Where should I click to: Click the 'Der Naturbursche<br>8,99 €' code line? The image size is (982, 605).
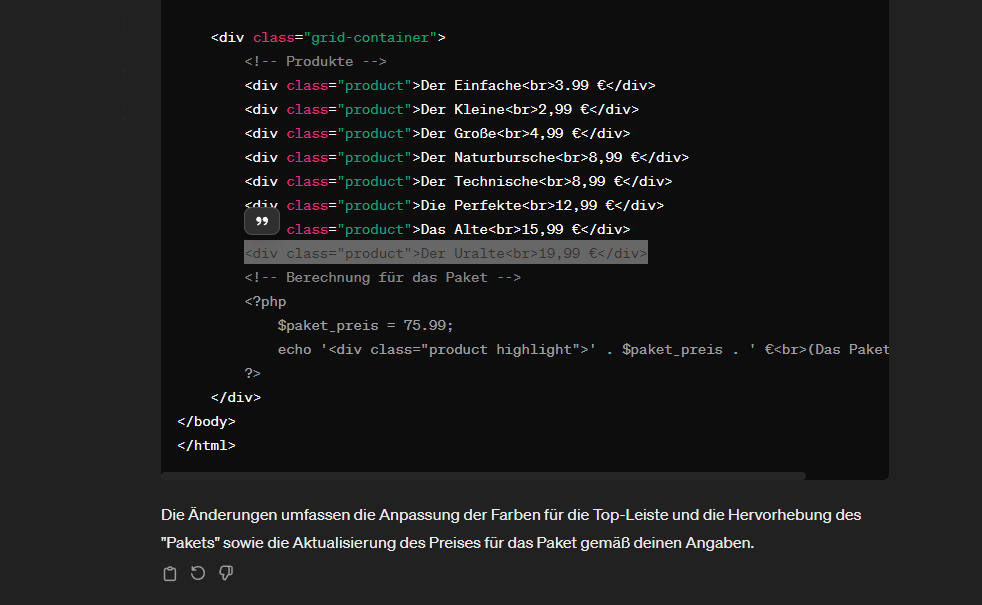(x=467, y=157)
